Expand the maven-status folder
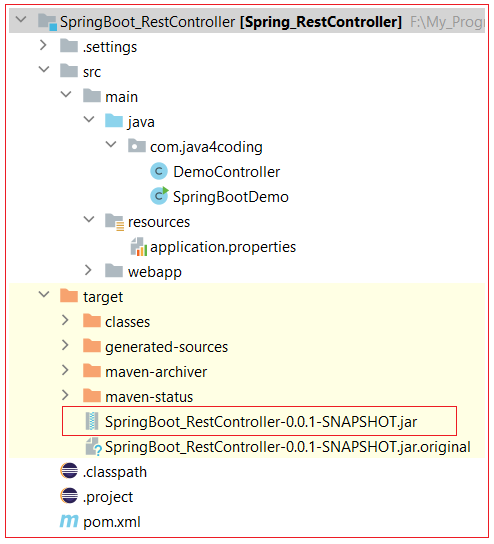Viewport: 494px width, 544px height. pos(65,395)
